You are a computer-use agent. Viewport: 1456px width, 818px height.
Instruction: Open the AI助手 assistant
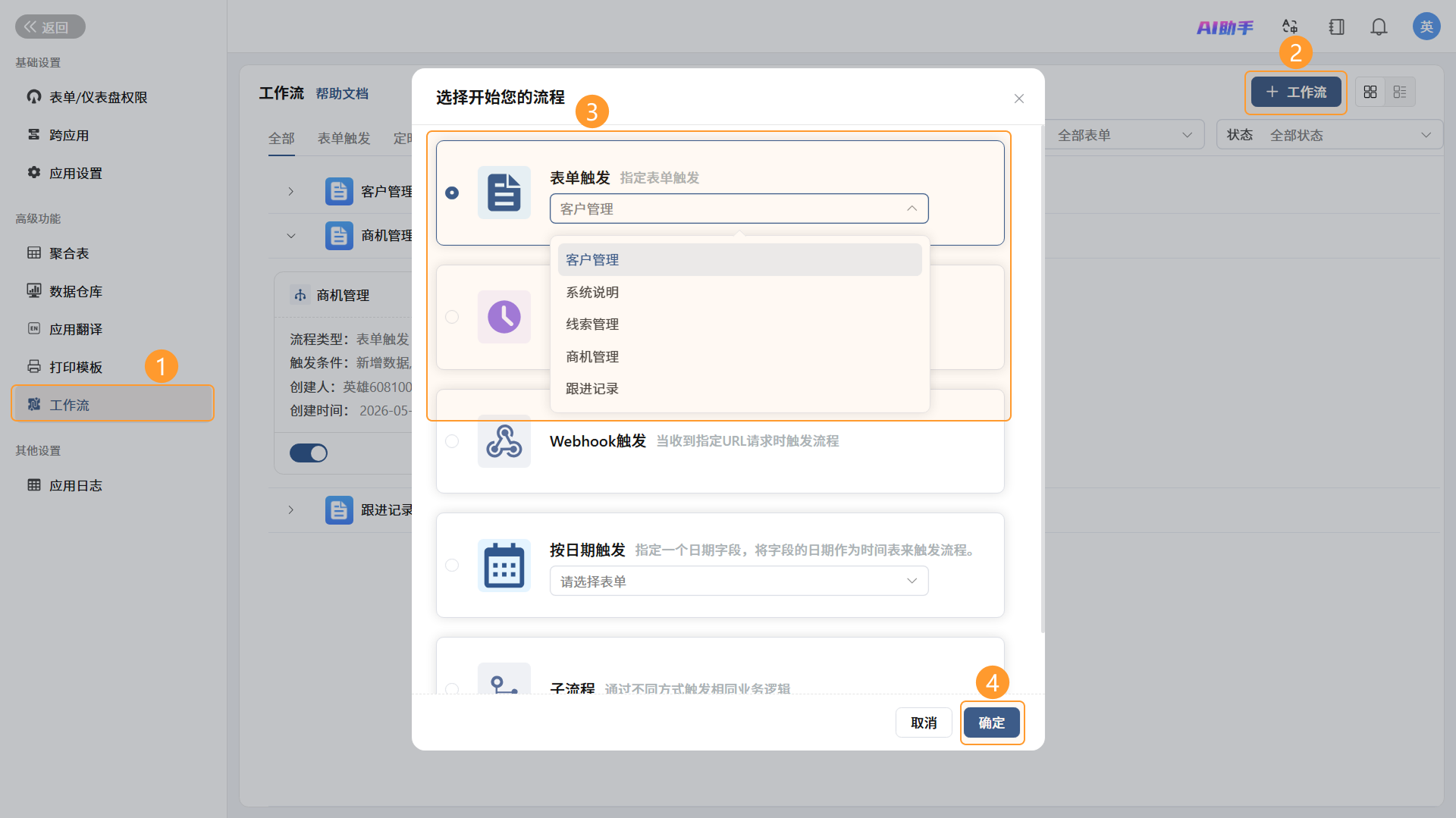point(1225,27)
